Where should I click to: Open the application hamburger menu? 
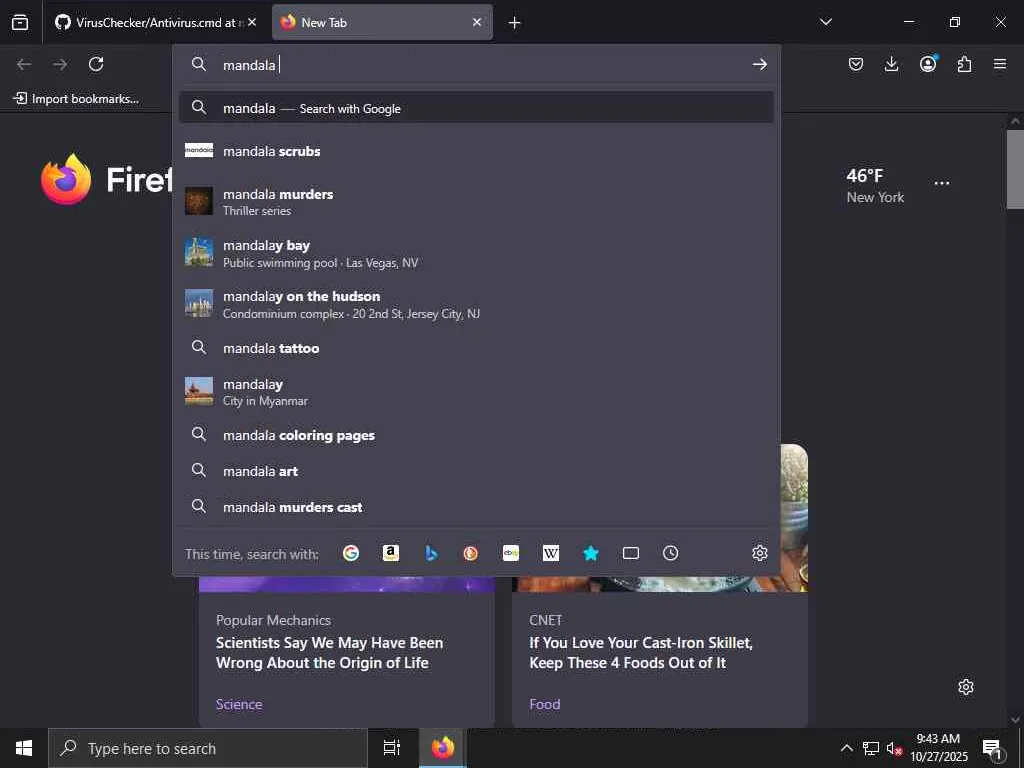1000,64
